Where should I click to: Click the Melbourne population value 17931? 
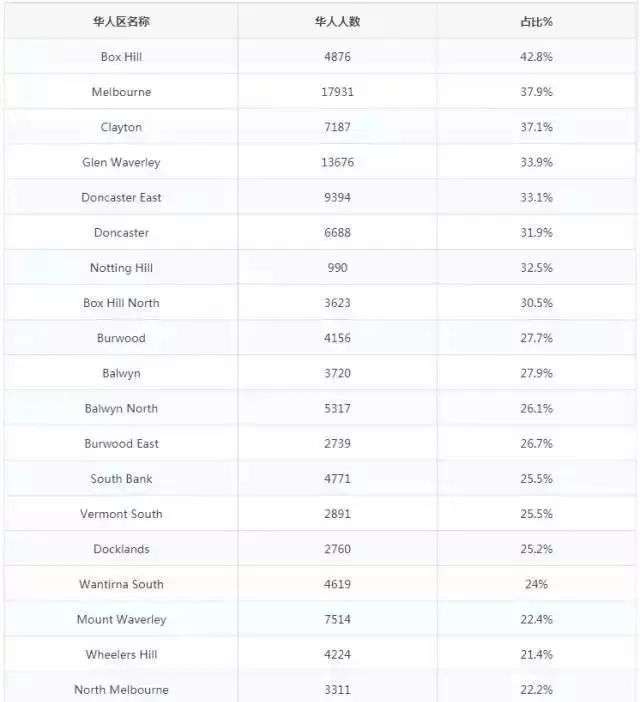click(337, 92)
